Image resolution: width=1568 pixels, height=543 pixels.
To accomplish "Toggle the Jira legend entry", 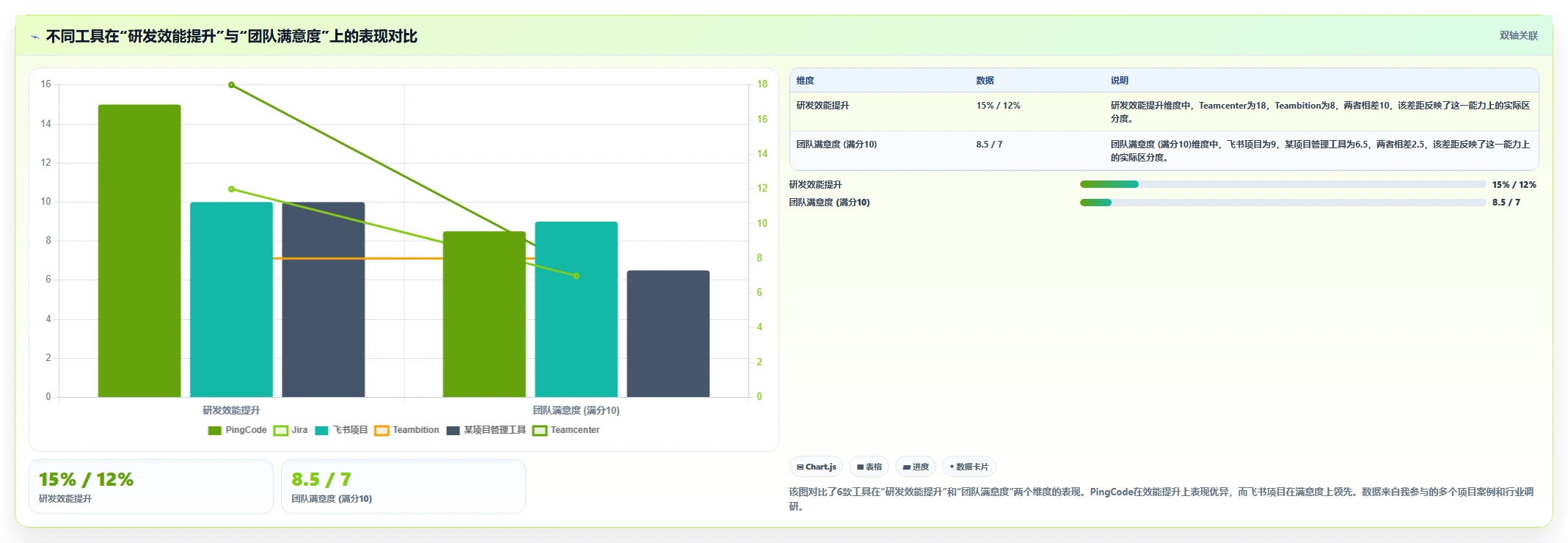I will (291, 430).
